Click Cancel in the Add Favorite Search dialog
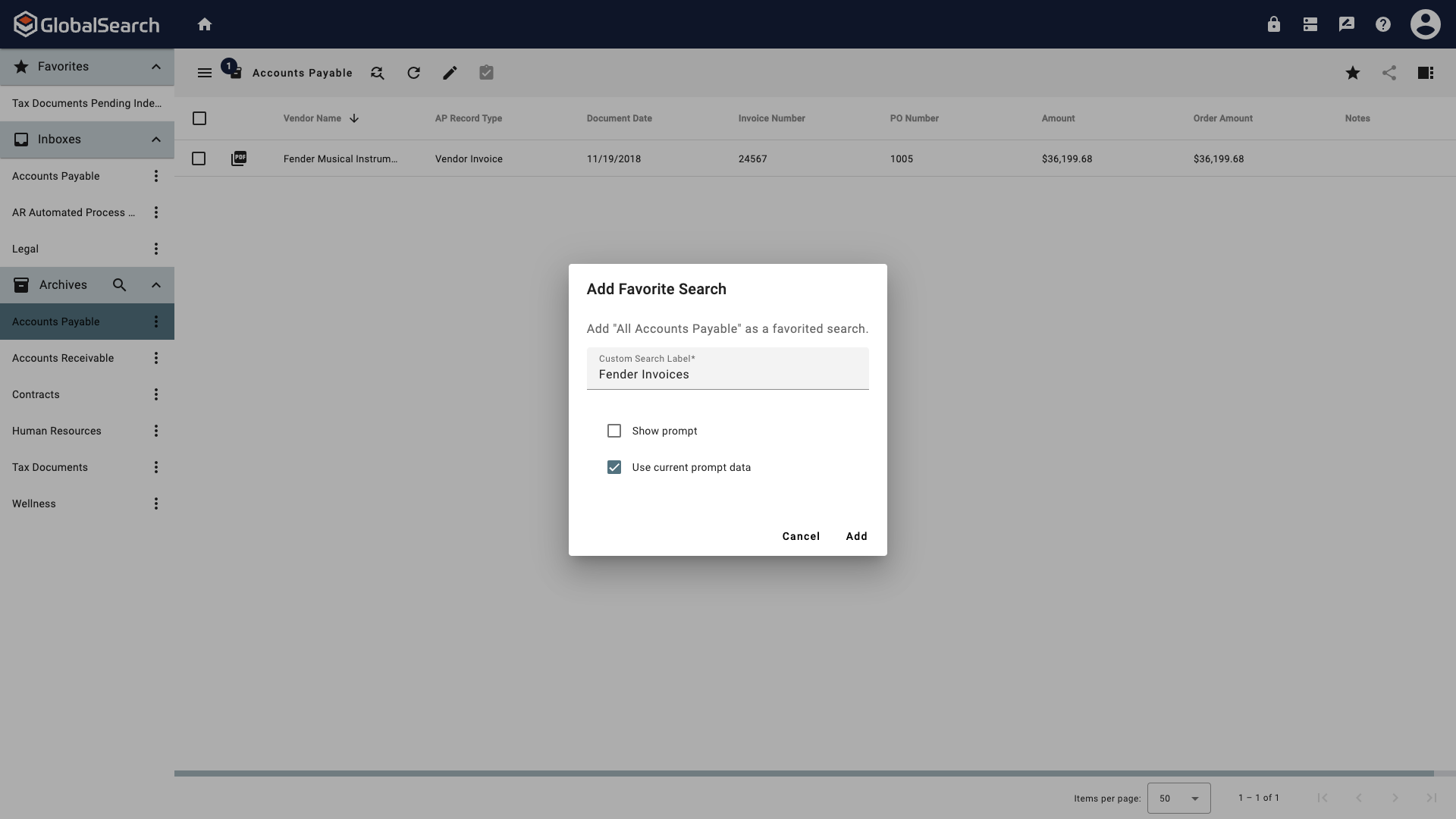This screenshot has width=1456, height=819. pos(801,536)
